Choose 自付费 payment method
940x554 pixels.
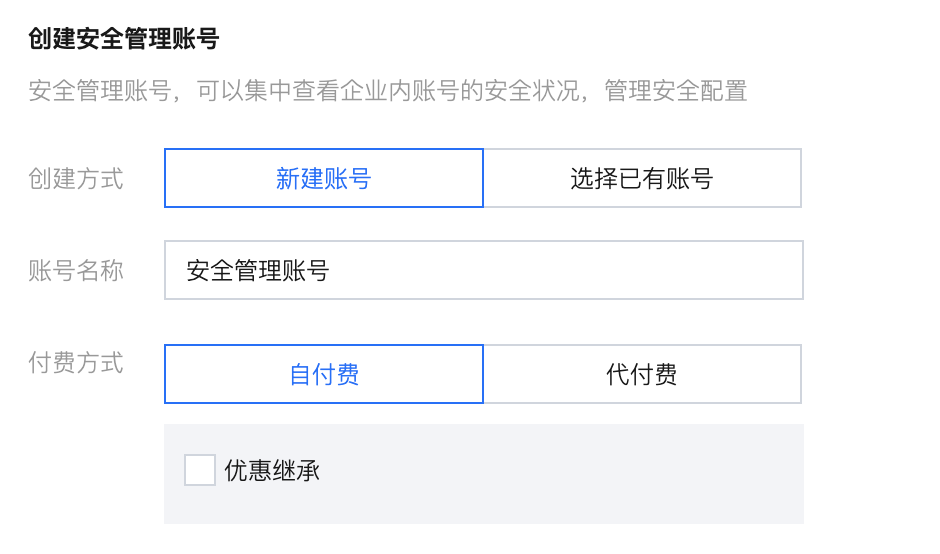pyautogui.click(x=323, y=375)
